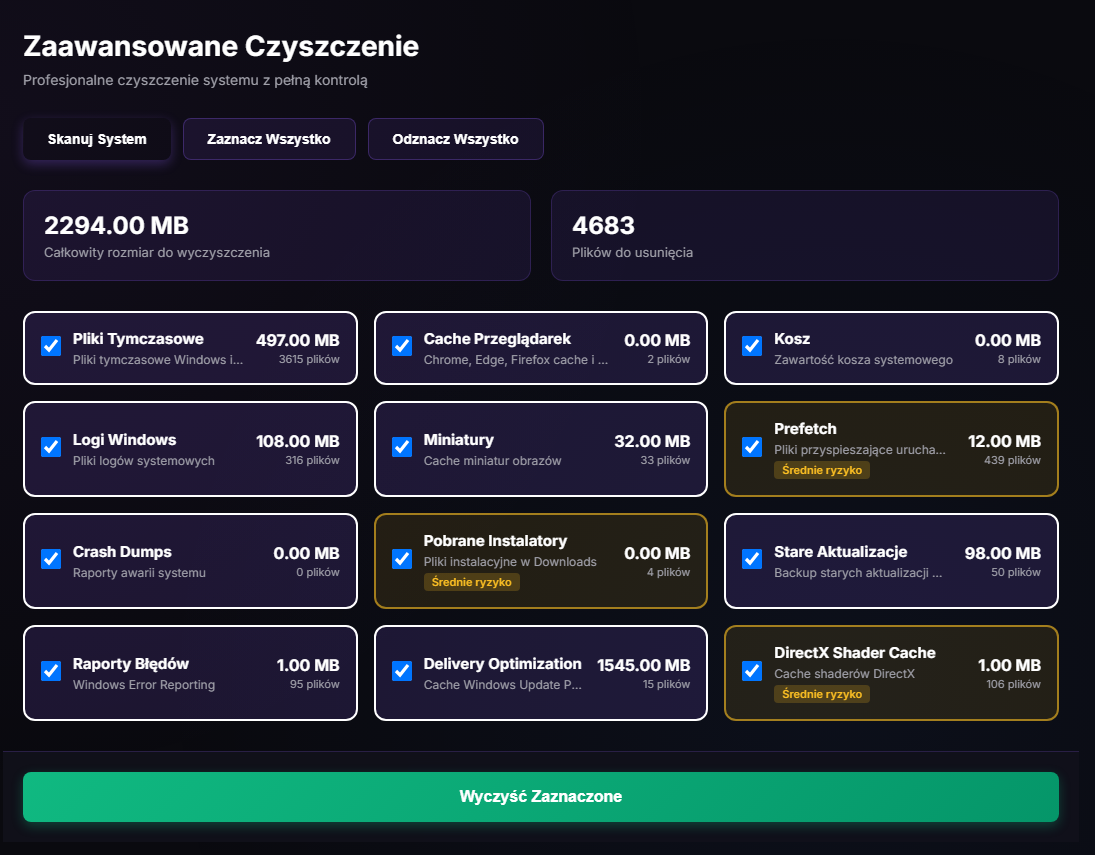Click the Plików do usunięcia counter panel
The width and height of the screenshot is (1095, 855).
pyautogui.click(x=805, y=235)
